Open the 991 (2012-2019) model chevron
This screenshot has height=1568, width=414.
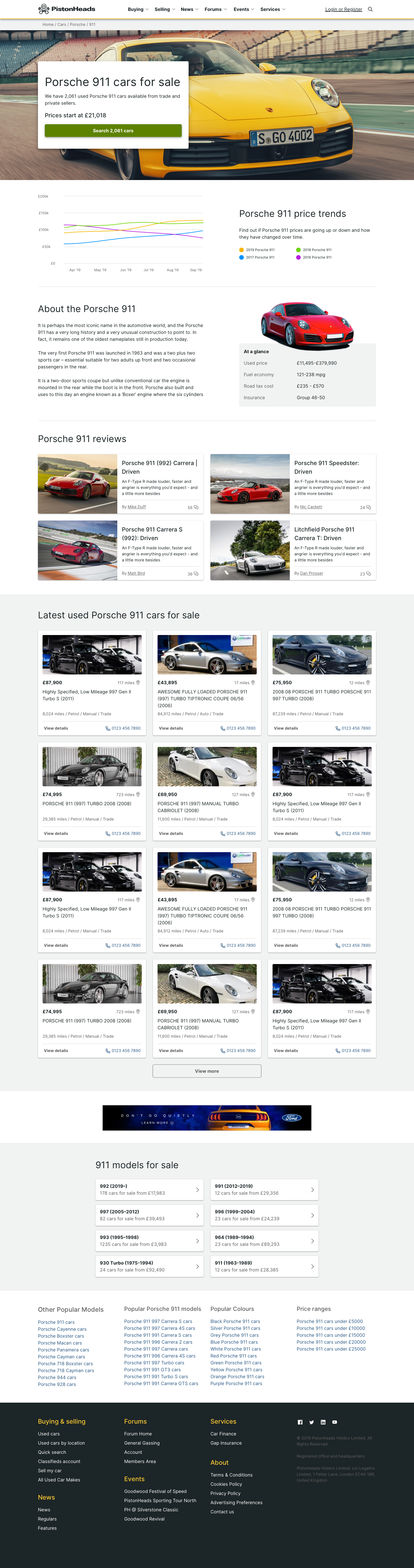312,1190
